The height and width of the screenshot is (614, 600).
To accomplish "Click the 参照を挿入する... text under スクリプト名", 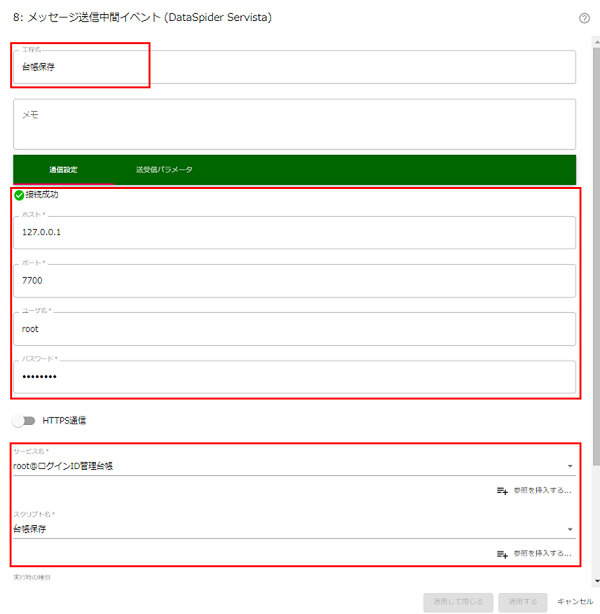I will pyautogui.click(x=542, y=553).
